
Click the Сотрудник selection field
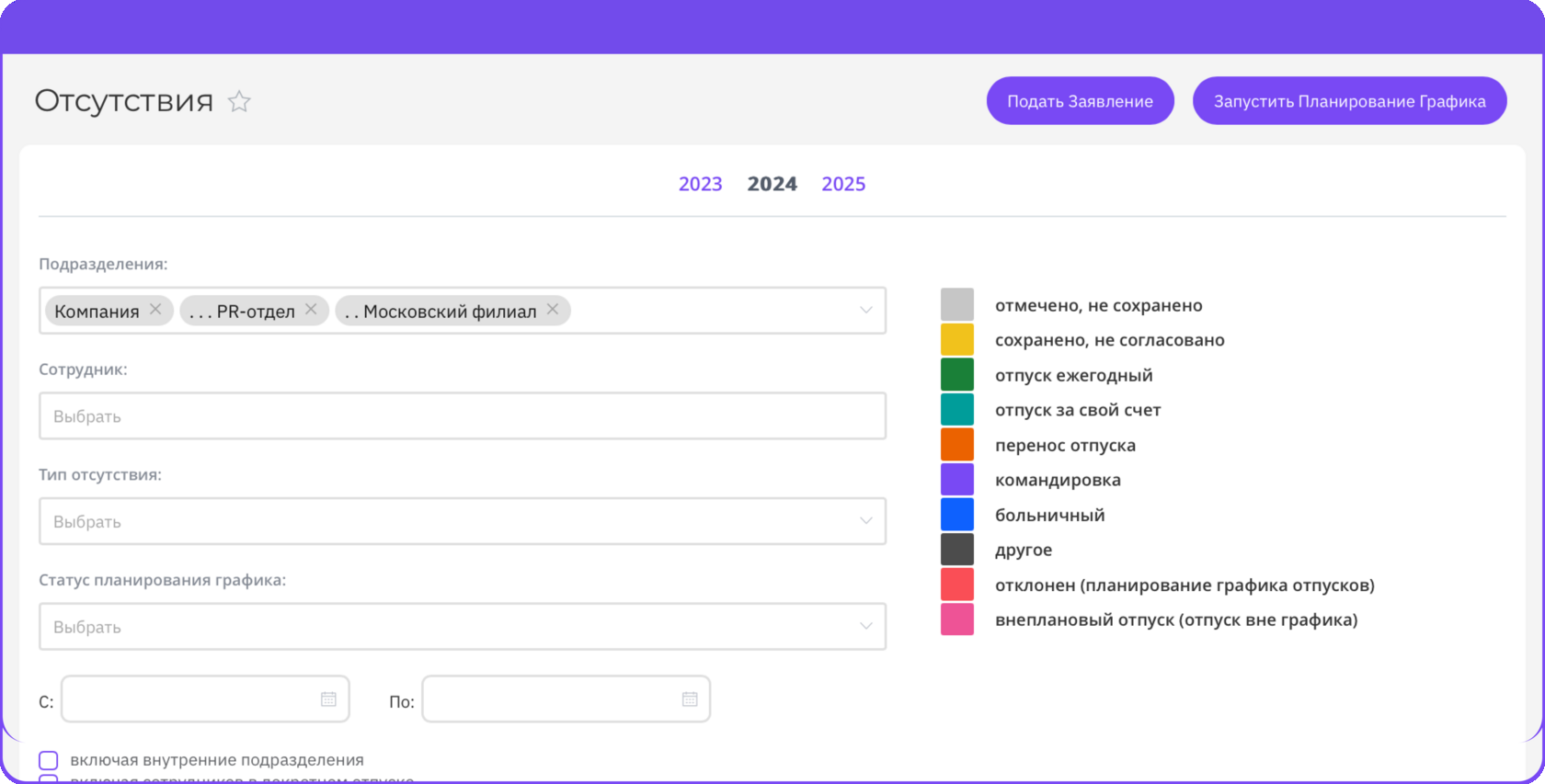click(463, 416)
